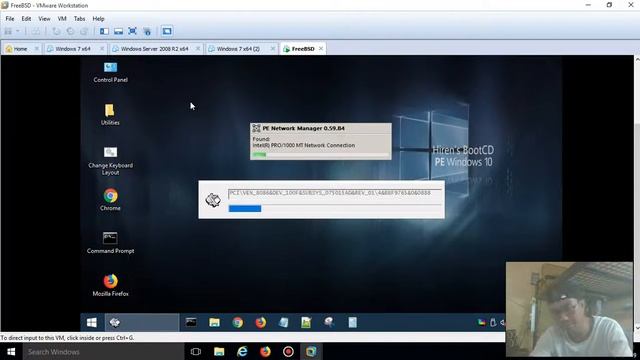This screenshot has width=640, height=360.
Task: Click the USB safely remove tray icon
Action: pyautogui.click(x=493, y=322)
